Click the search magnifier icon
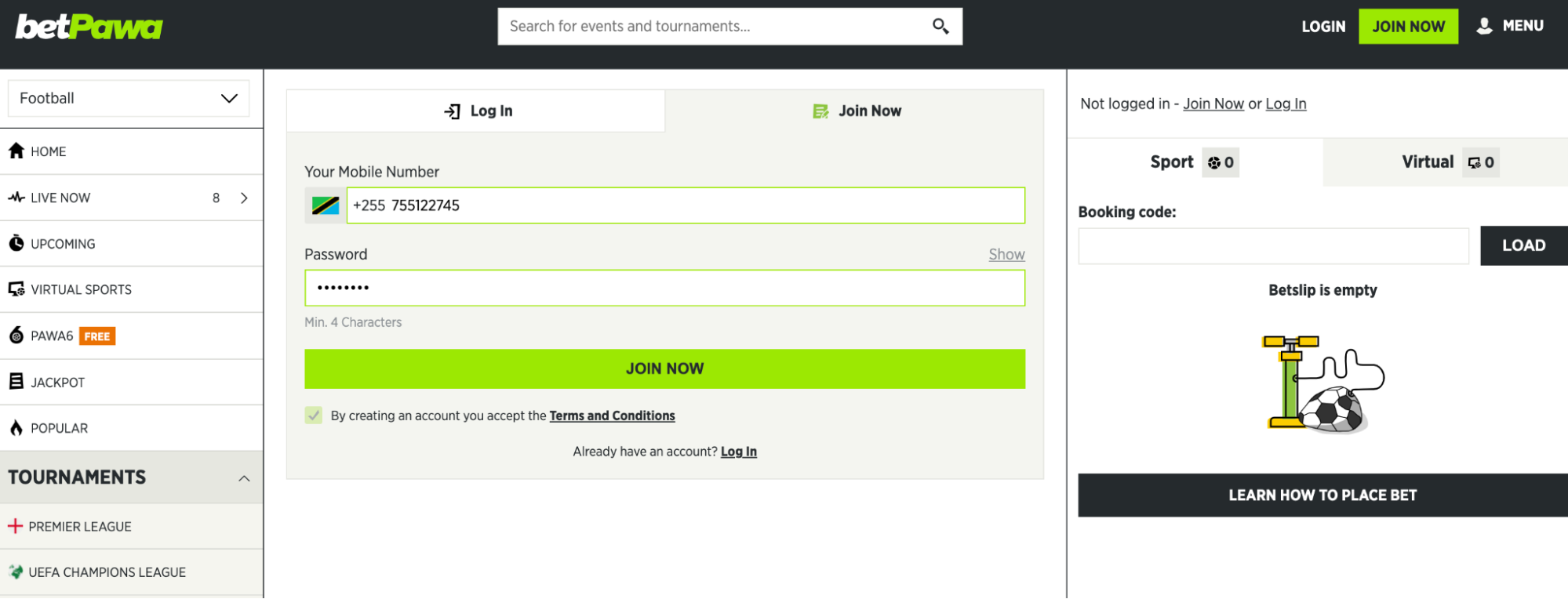 [x=940, y=27]
